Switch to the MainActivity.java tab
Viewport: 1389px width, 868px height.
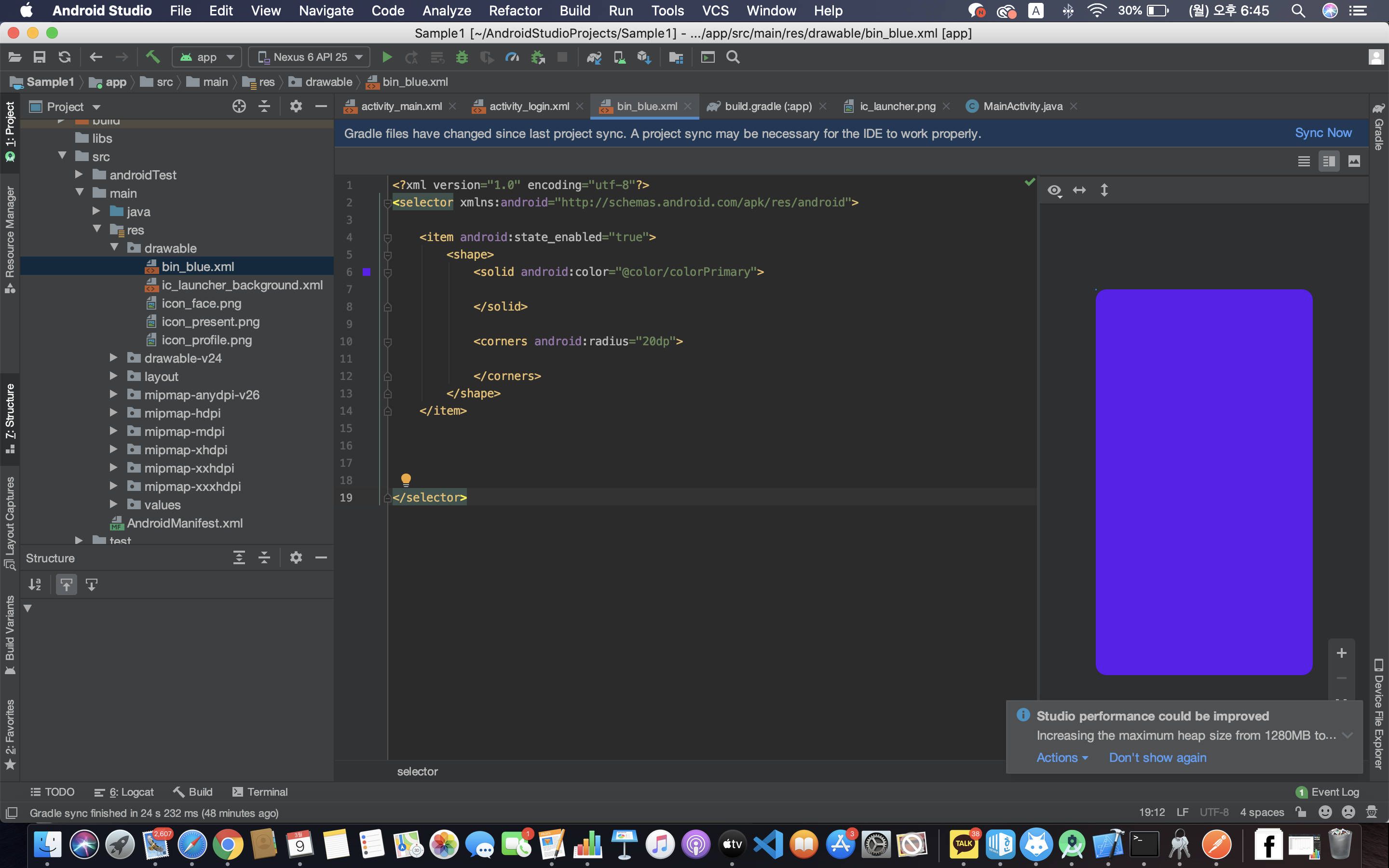point(1022,106)
